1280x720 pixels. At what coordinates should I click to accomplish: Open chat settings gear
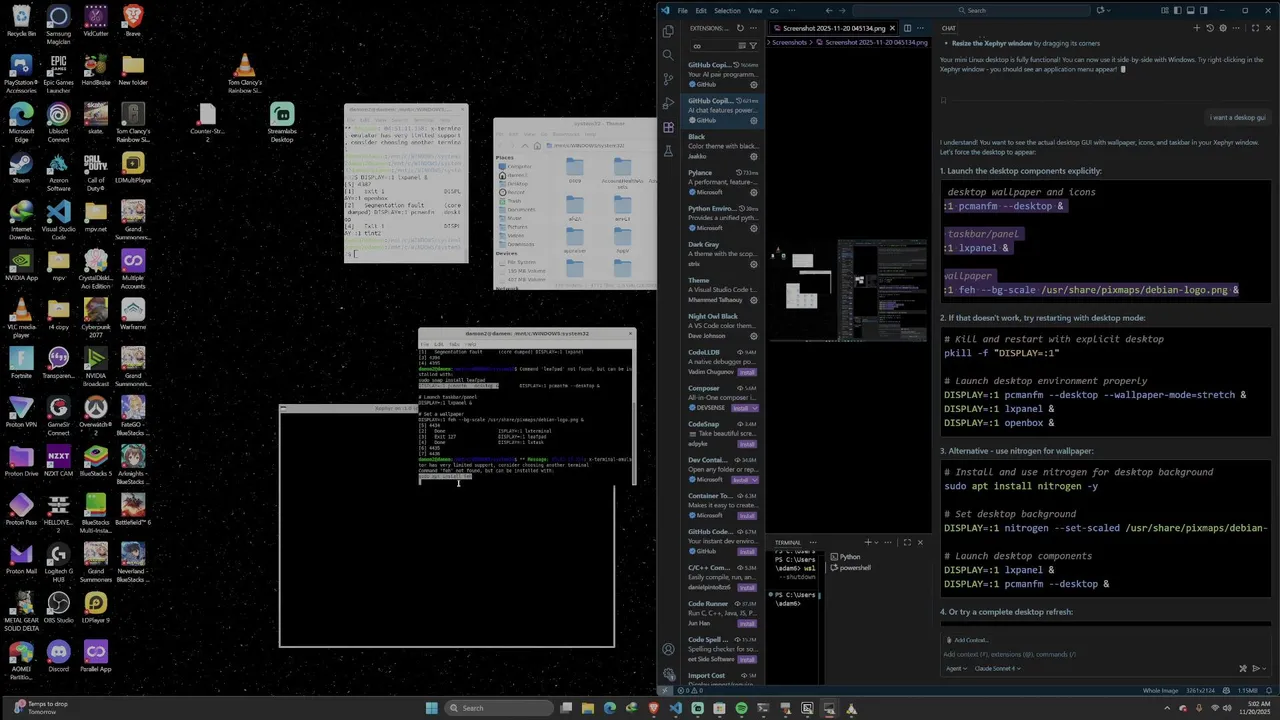pyautogui.click(x=1222, y=28)
